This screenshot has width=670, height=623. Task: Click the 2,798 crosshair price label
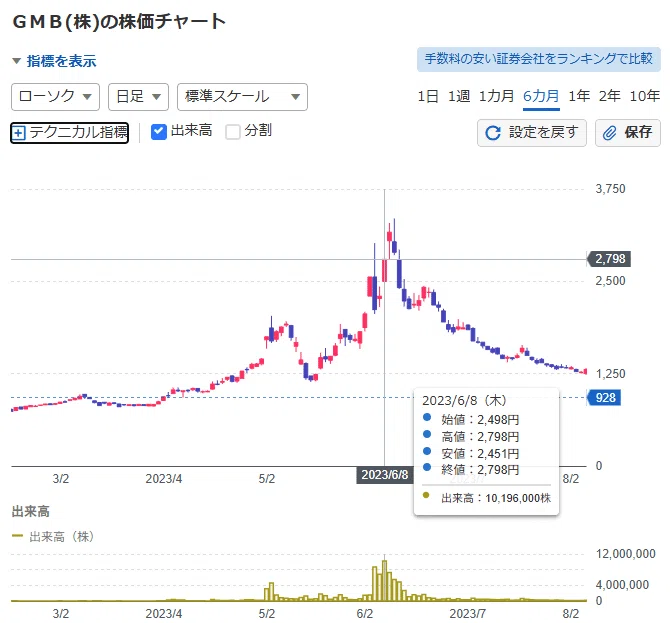[609, 259]
